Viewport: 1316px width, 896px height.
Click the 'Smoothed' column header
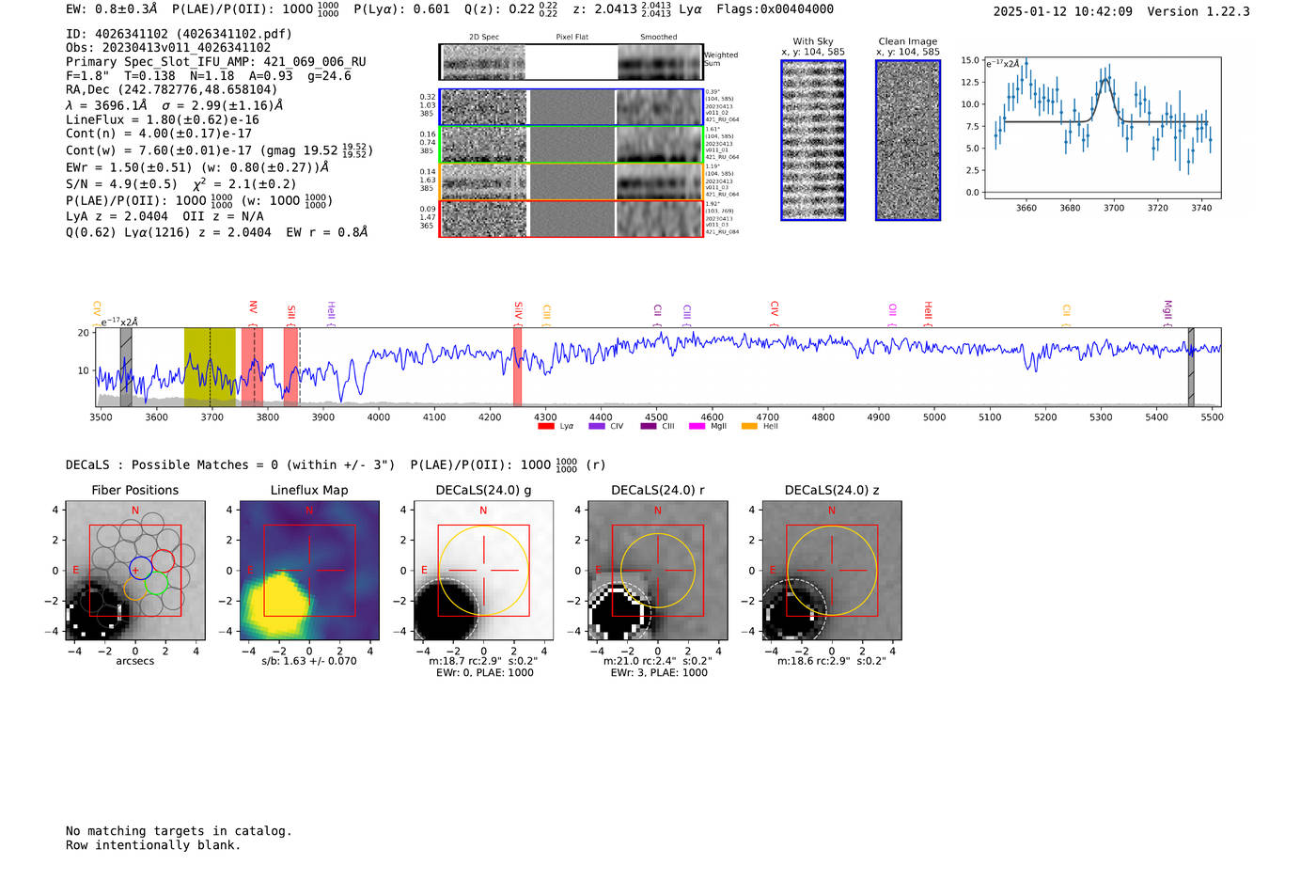pos(659,38)
